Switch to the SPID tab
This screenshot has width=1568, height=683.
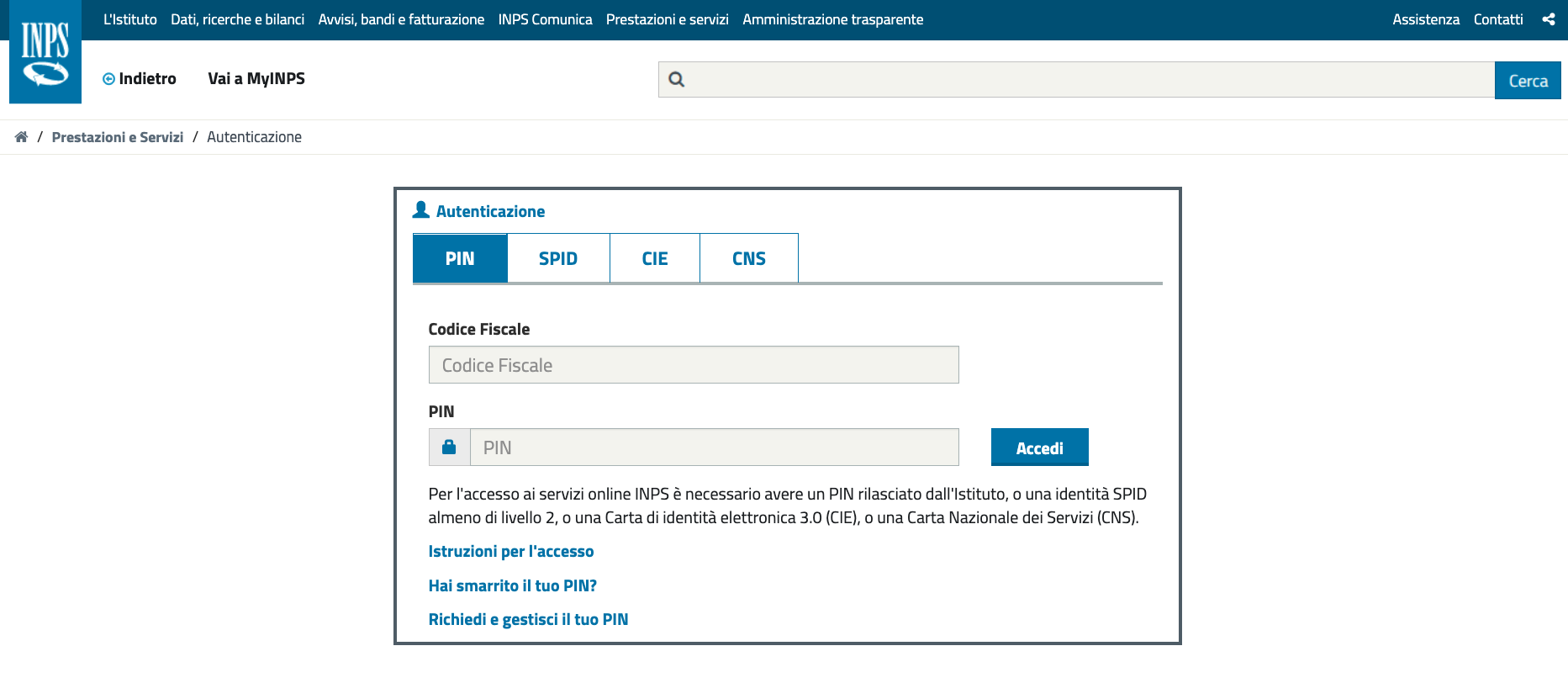click(x=558, y=258)
